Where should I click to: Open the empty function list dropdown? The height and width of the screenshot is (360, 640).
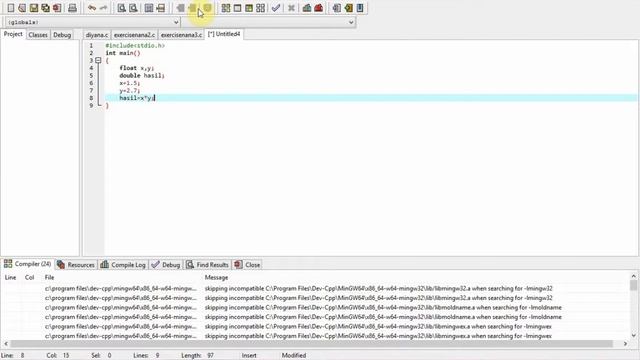tap(269, 22)
